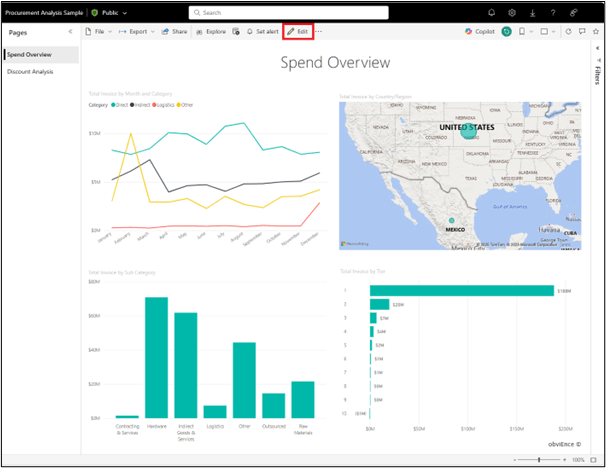Click the Edit button
Viewport: 606px width, 468px height.
pos(298,32)
